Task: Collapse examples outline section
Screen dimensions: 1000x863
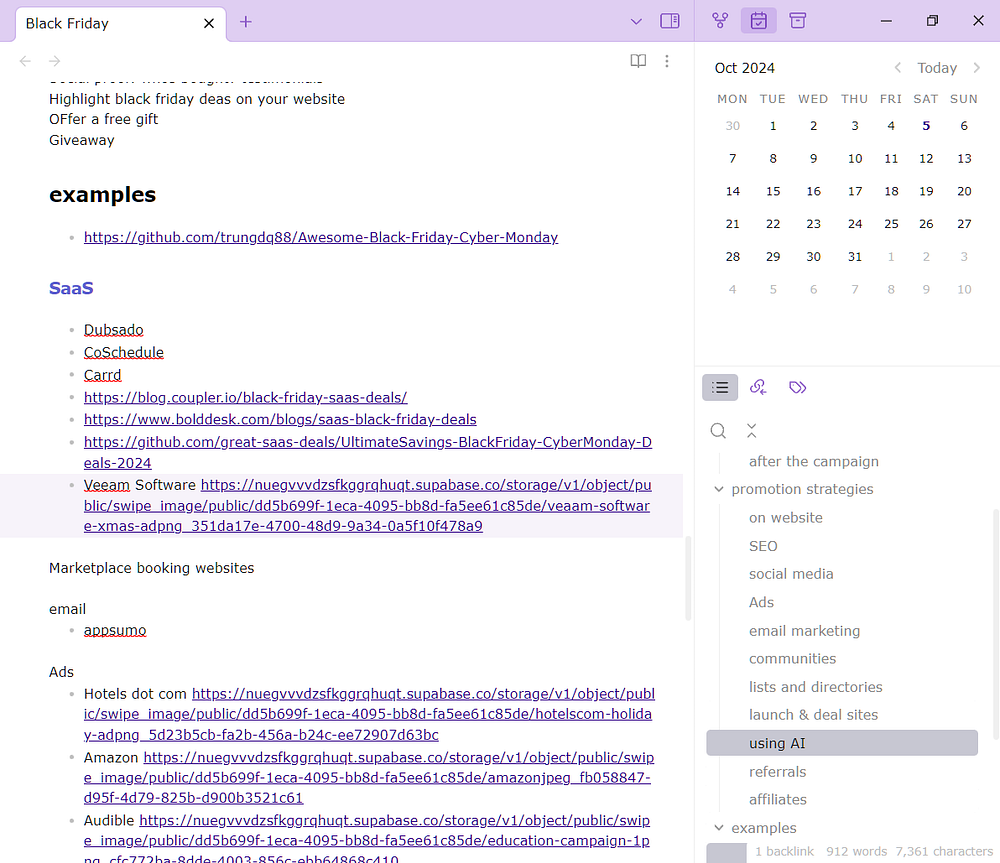Action: pos(719,828)
